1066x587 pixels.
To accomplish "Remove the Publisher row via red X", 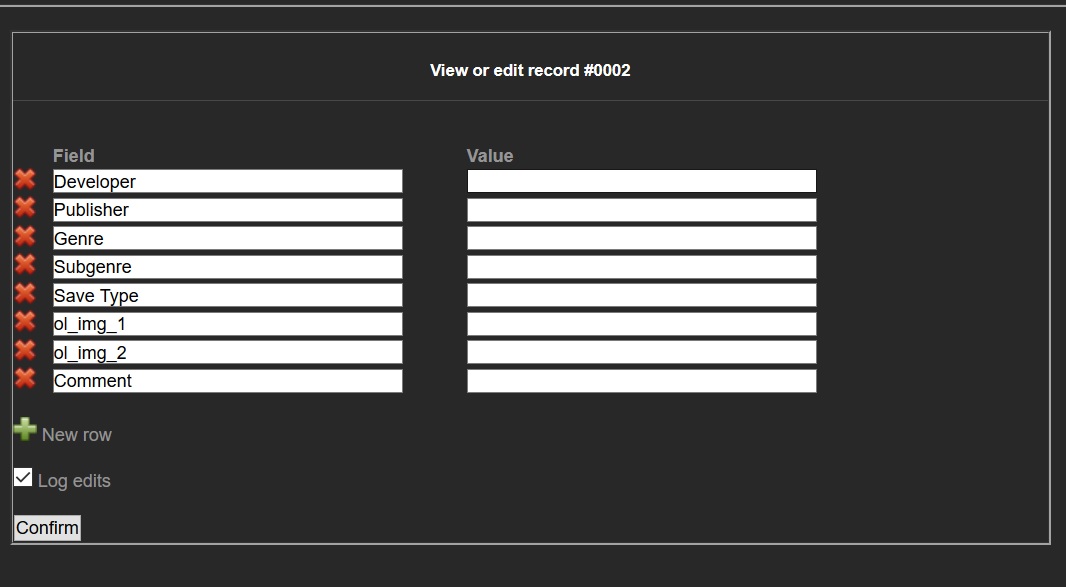I will pos(25,208).
